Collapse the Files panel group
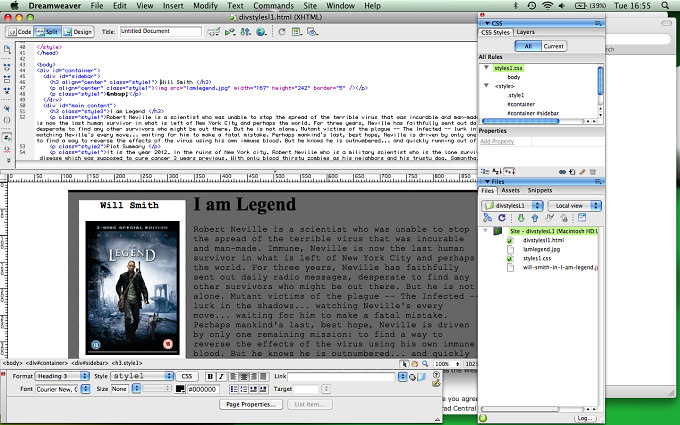Screen dimensions: 680x425 pyautogui.click(x=487, y=182)
